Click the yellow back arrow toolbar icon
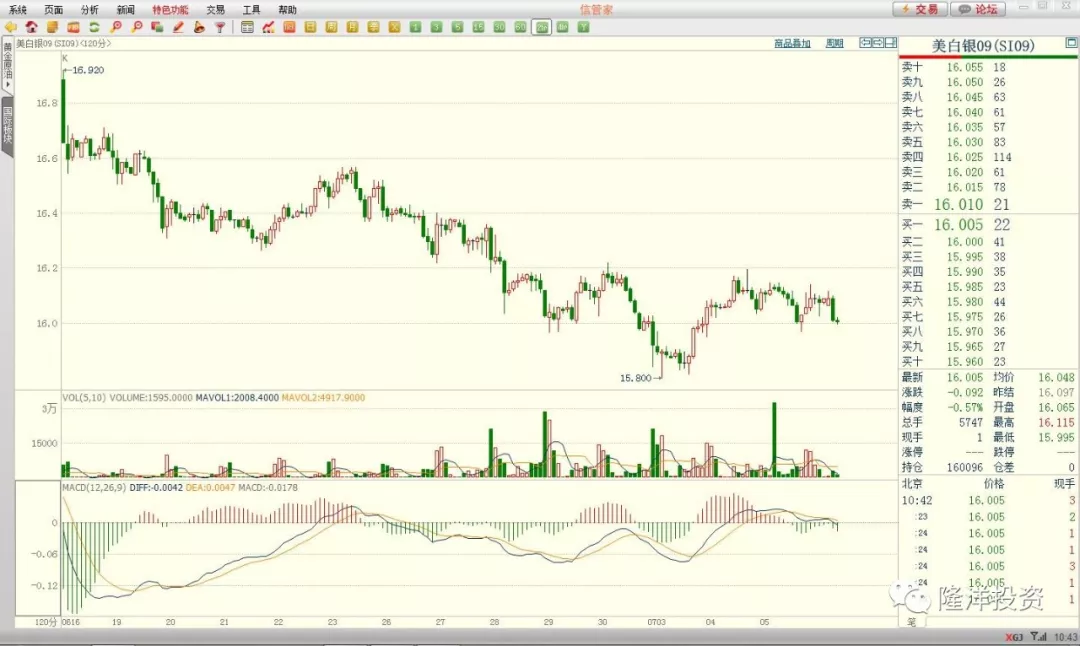This screenshot has width=1080, height=646. point(10,27)
